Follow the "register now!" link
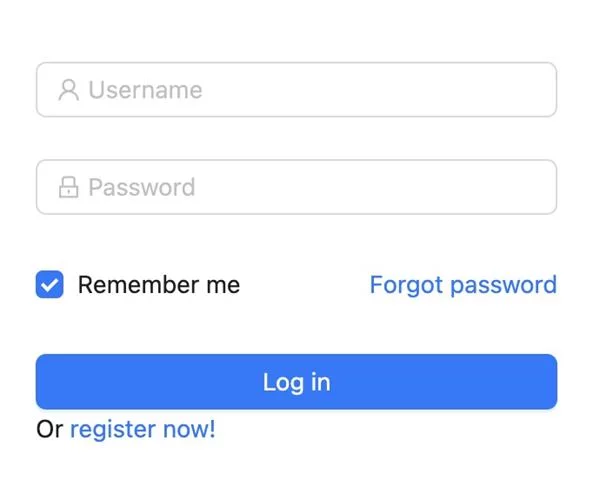Viewport: 600px width, 480px height. [142, 430]
